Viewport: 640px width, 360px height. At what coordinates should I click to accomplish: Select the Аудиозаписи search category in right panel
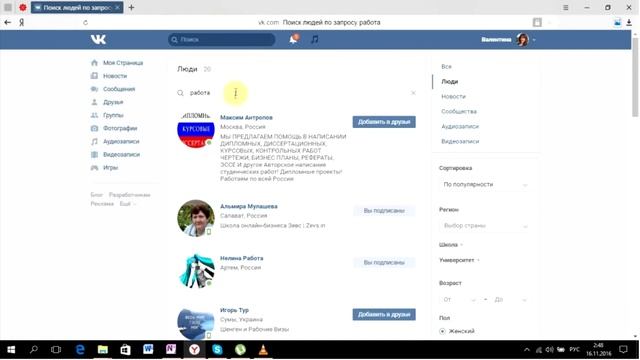tap(460, 127)
